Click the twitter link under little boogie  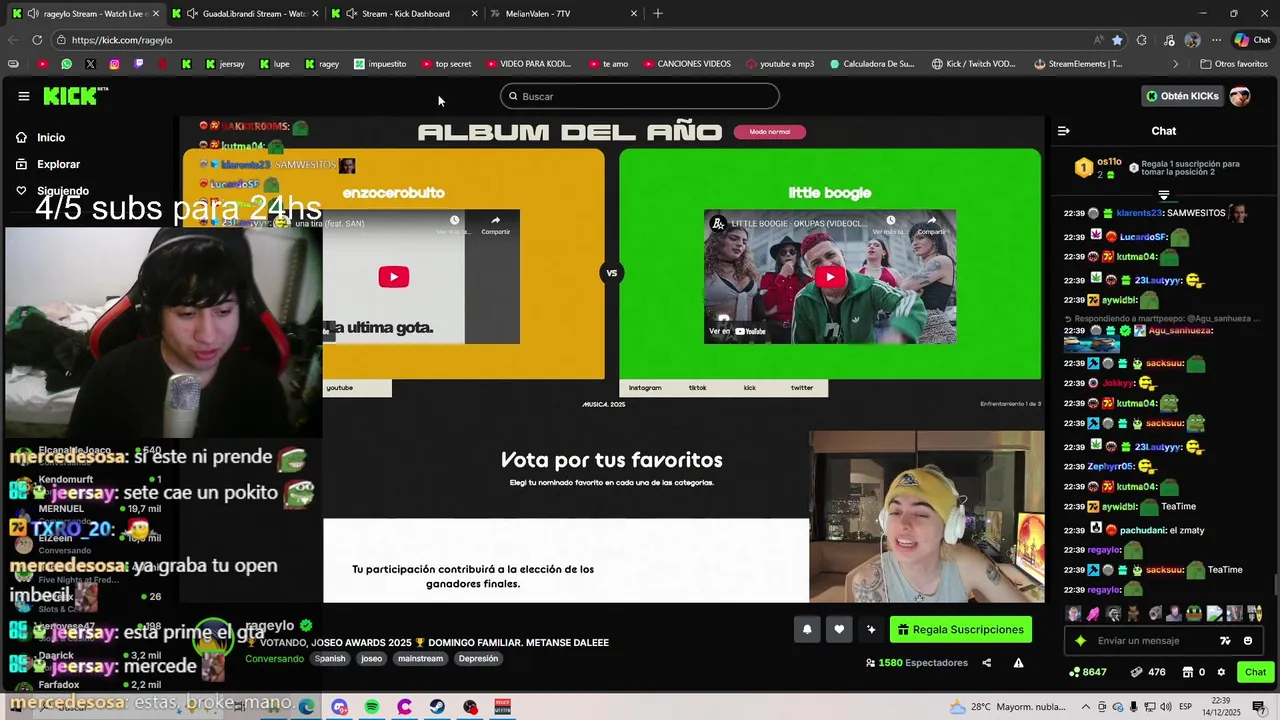click(x=801, y=388)
